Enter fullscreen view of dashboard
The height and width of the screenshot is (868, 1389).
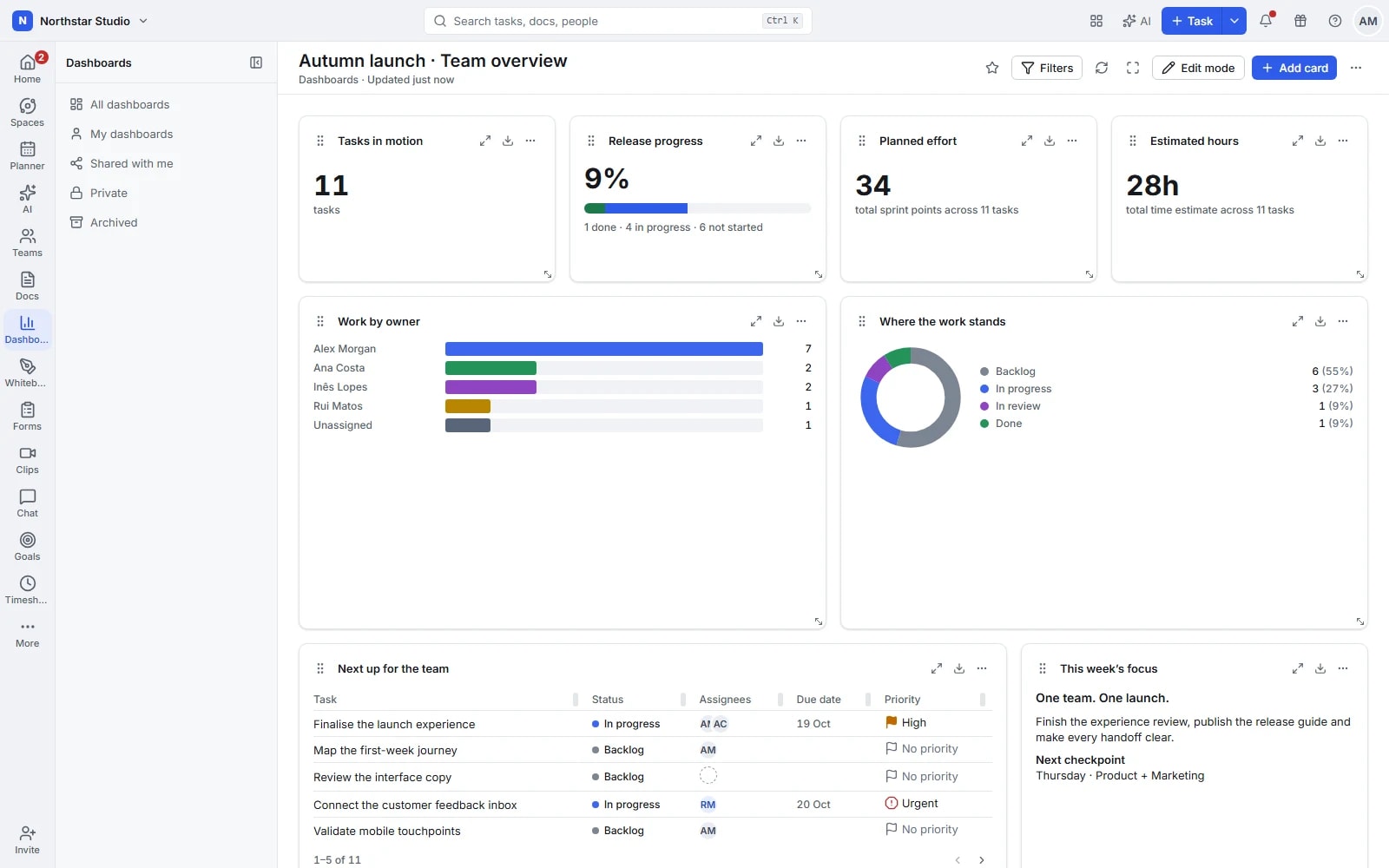[1133, 68]
